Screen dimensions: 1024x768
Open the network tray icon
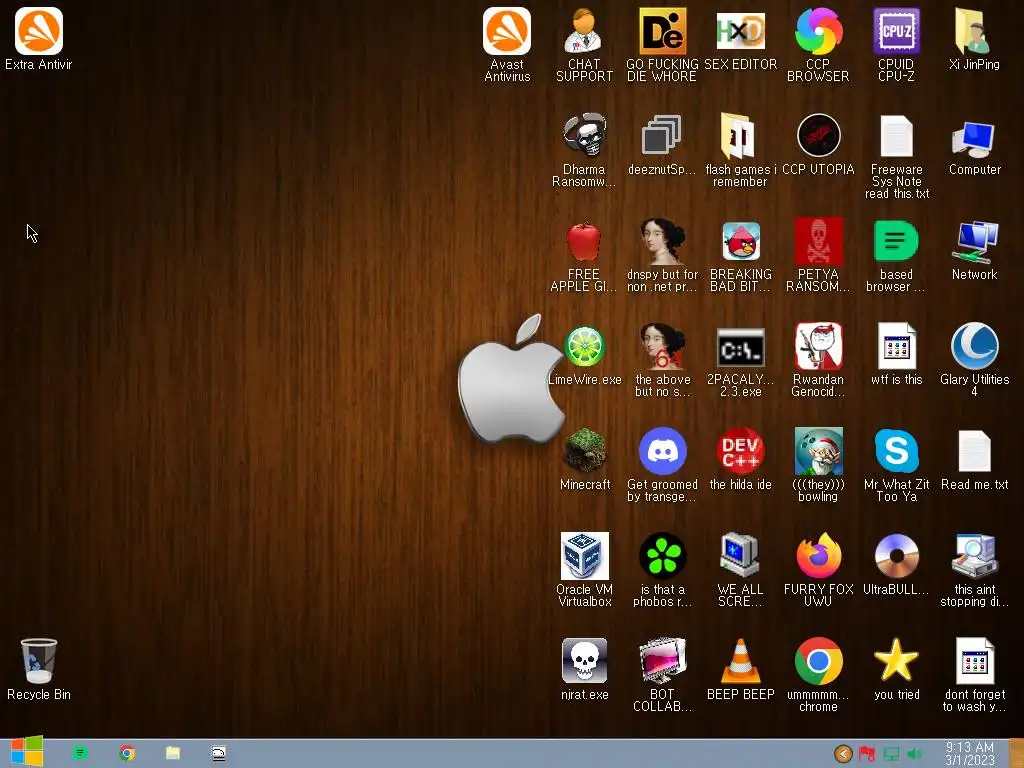click(891, 754)
